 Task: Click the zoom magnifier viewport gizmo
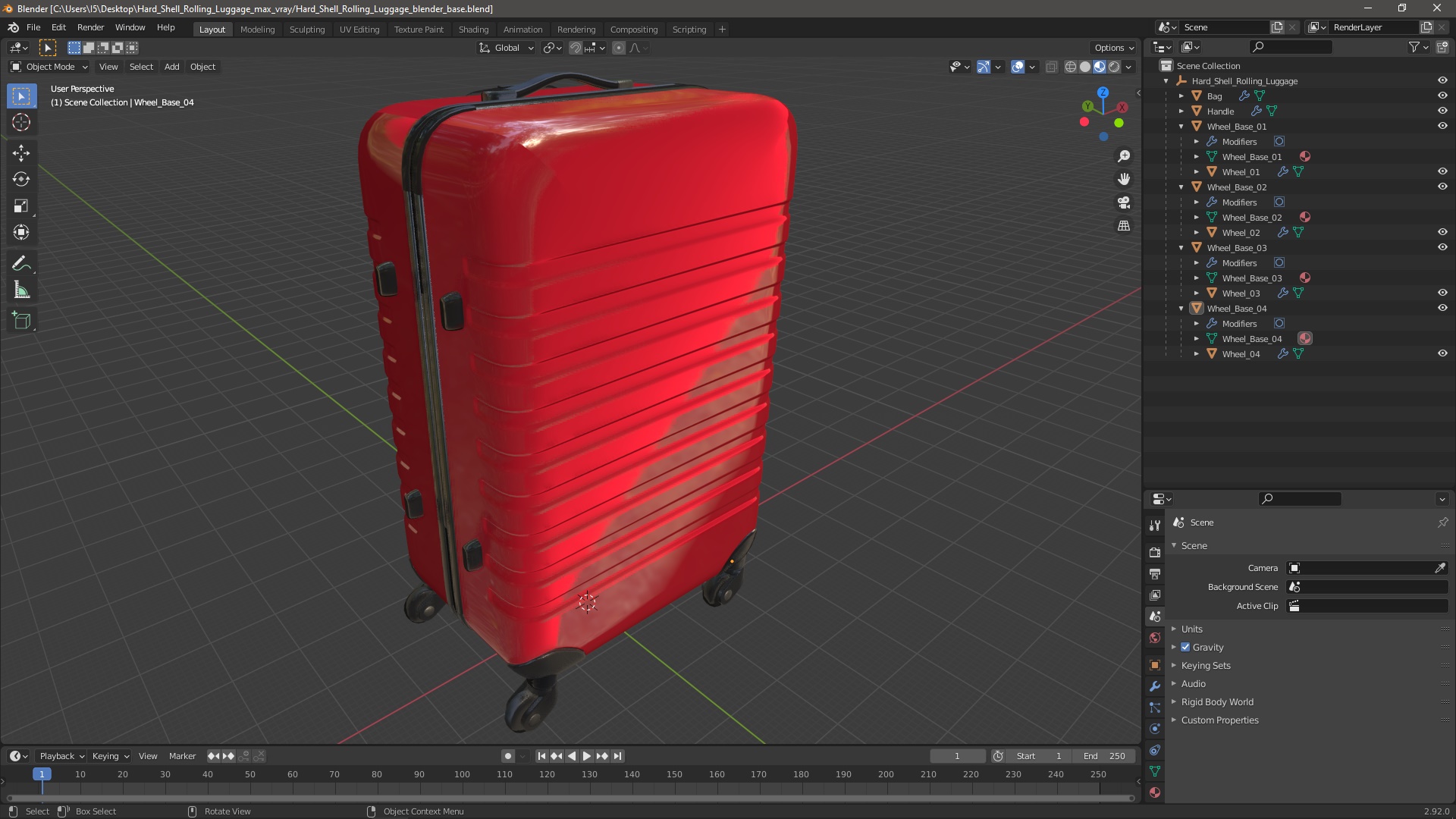1124,156
